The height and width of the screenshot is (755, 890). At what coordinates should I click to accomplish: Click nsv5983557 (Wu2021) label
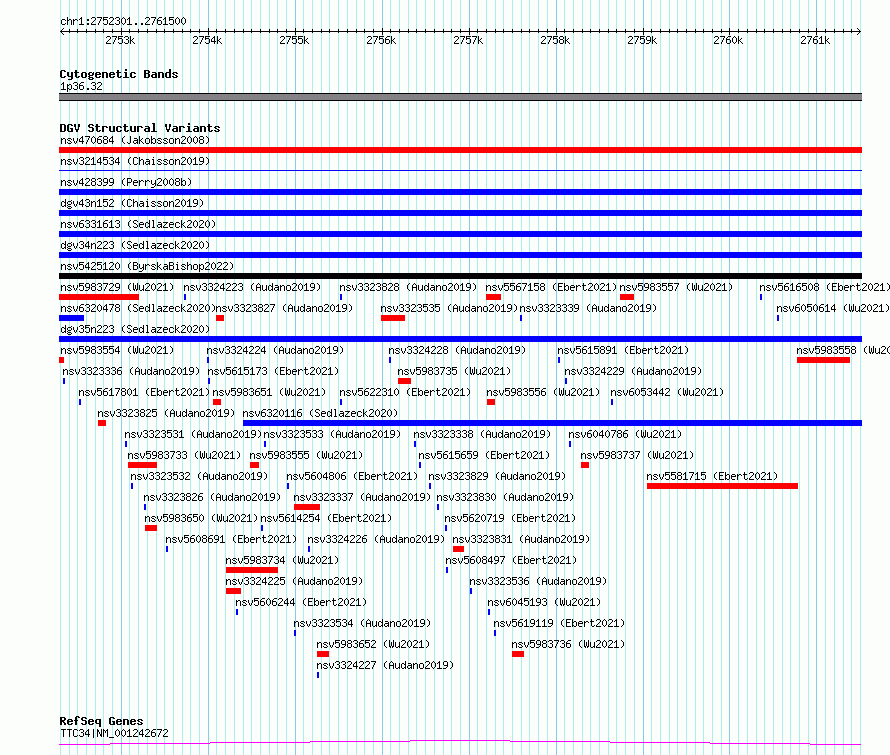[676, 287]
